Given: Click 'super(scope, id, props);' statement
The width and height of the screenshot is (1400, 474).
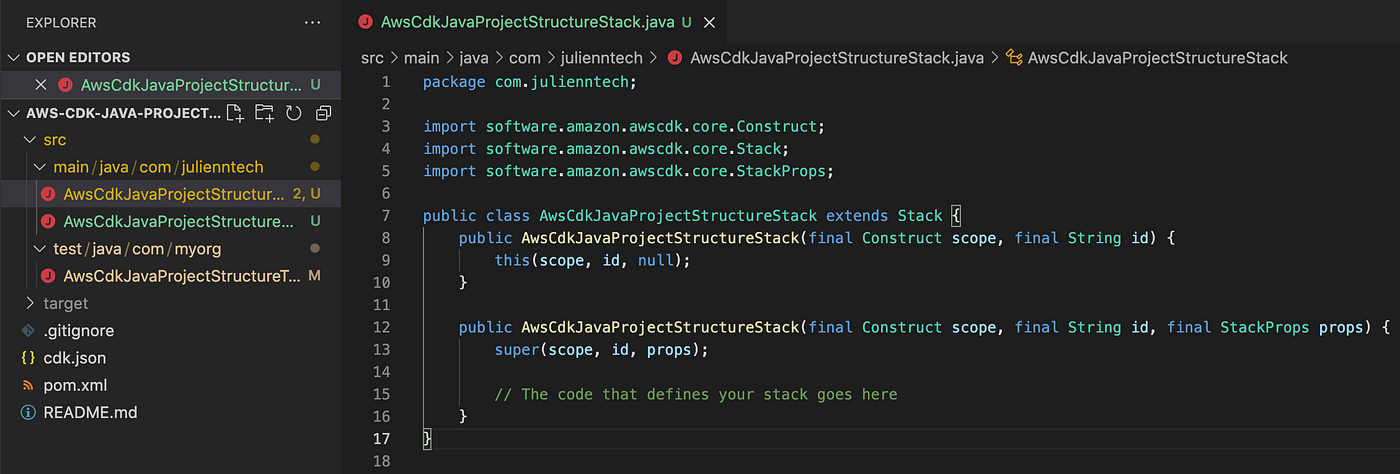Looking at the screenshot, I should point(601,349).
